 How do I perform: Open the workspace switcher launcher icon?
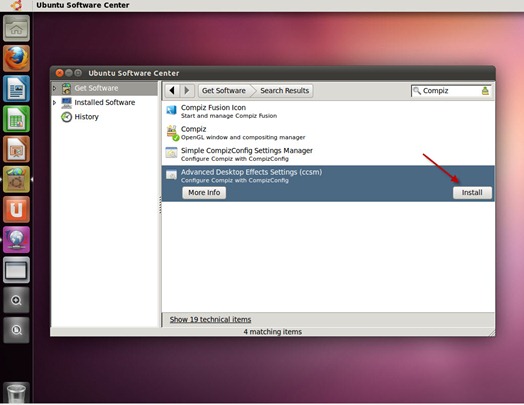16,270
